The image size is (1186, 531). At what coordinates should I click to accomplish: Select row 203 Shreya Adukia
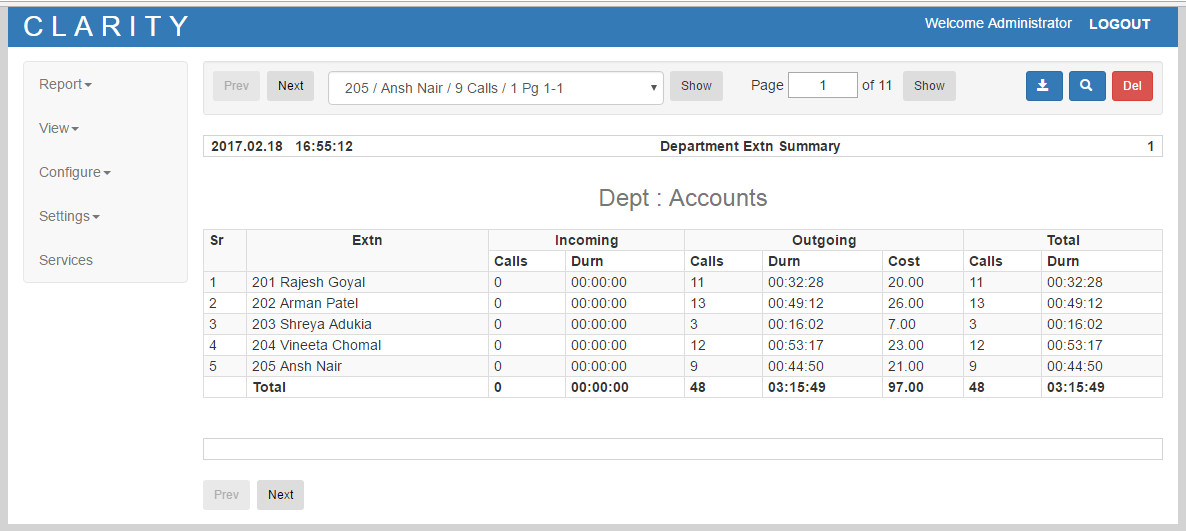[x=682, y=324]
